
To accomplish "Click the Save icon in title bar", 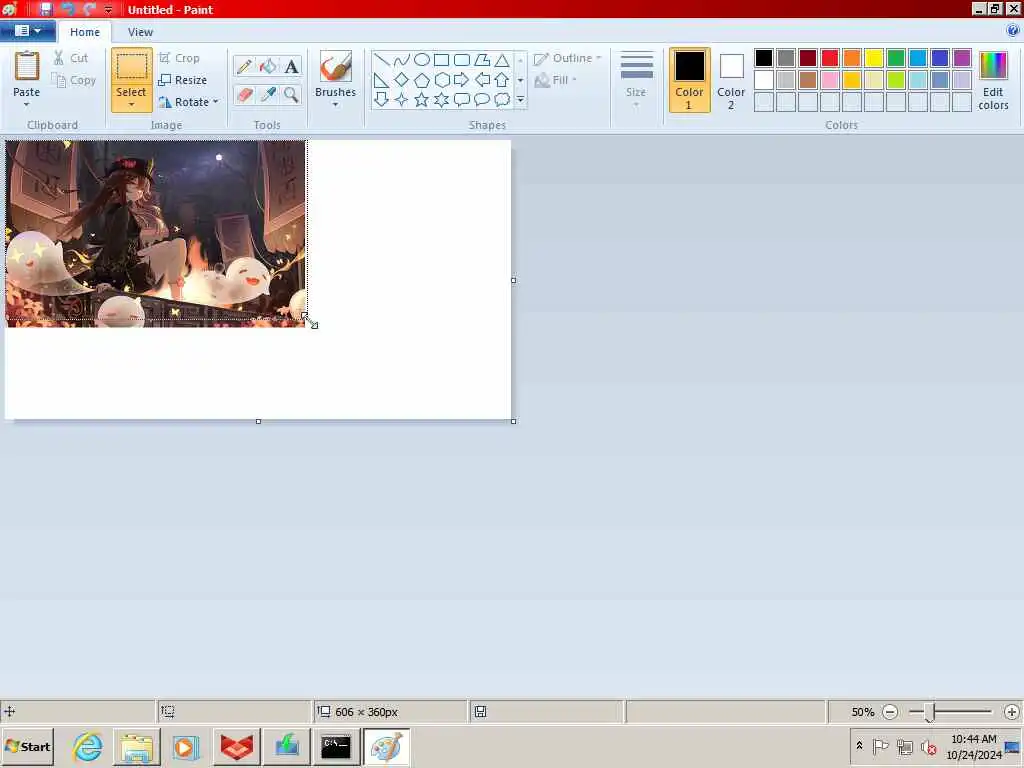I will (45, 9).
